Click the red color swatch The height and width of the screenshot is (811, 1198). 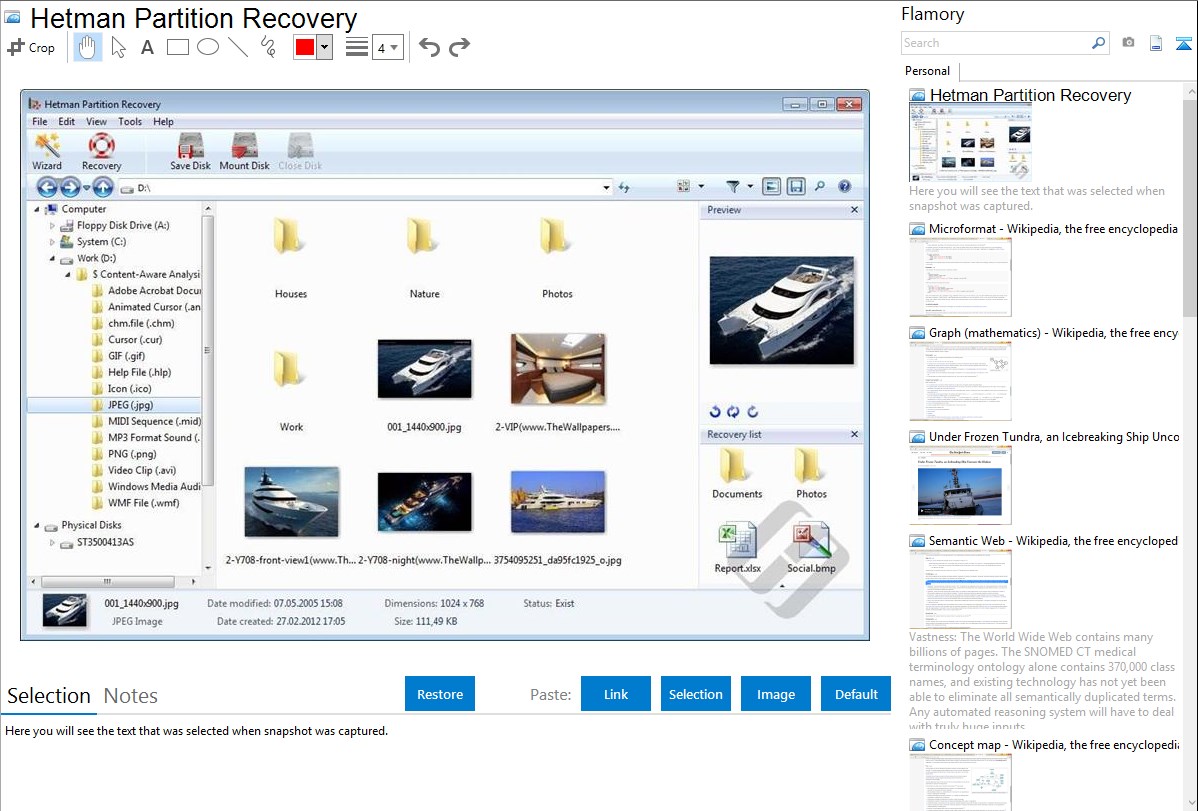tap(305, 48)
